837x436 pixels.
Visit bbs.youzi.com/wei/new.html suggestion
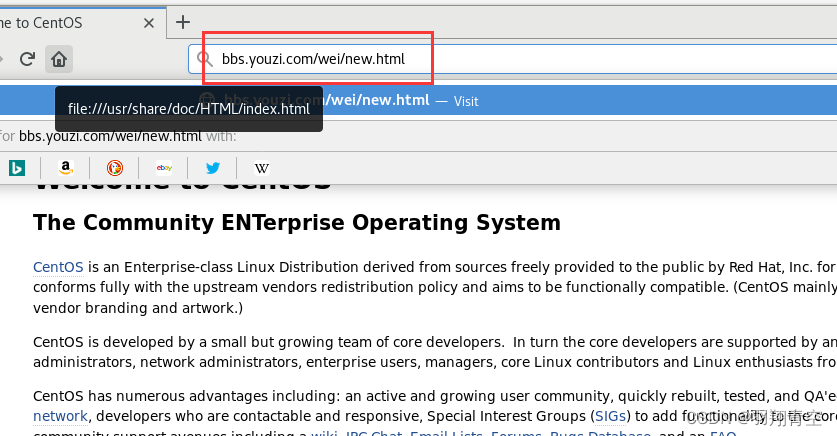(418, 100)
